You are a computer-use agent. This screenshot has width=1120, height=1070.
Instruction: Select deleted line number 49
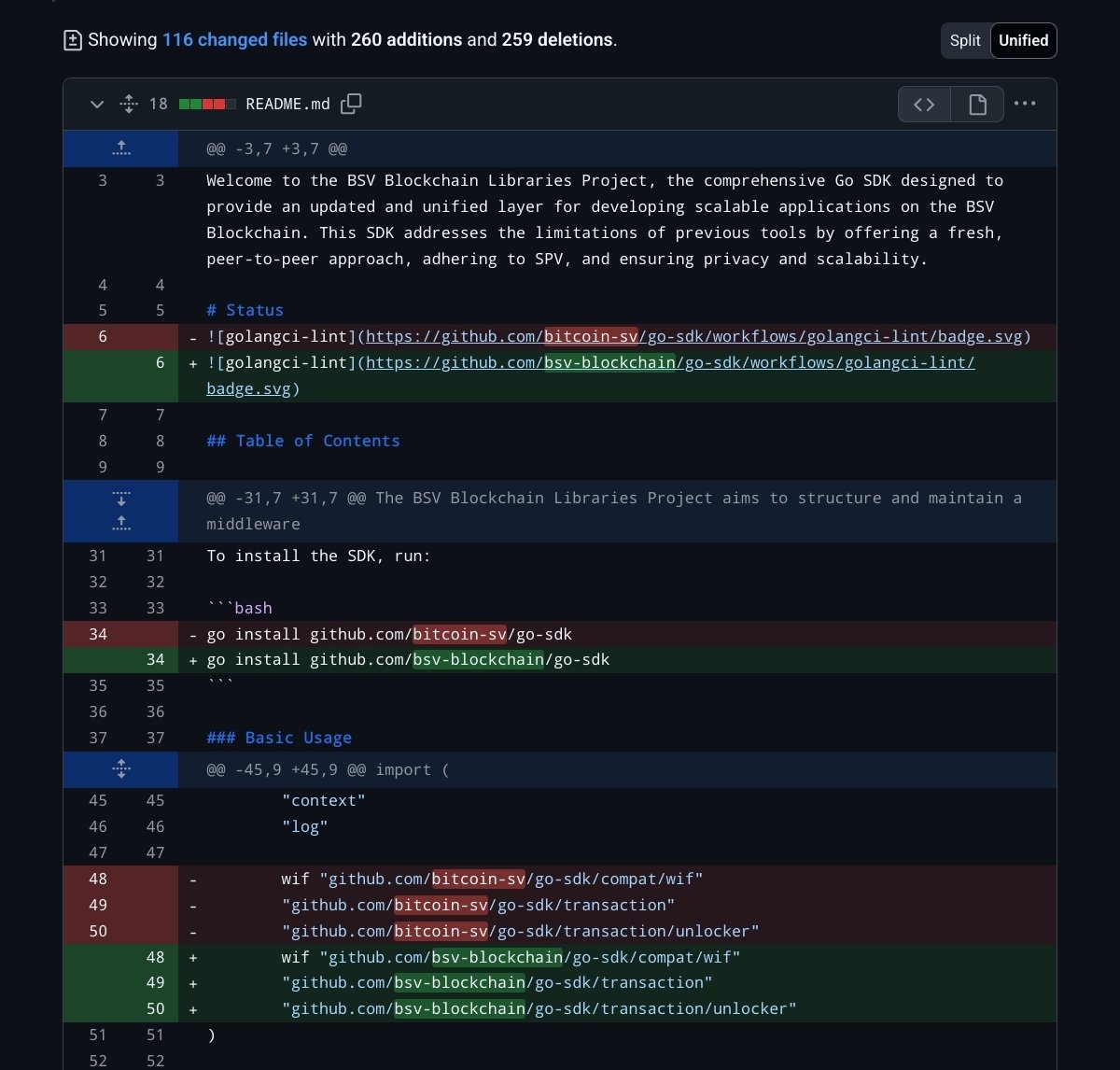[x=98, y=905]
